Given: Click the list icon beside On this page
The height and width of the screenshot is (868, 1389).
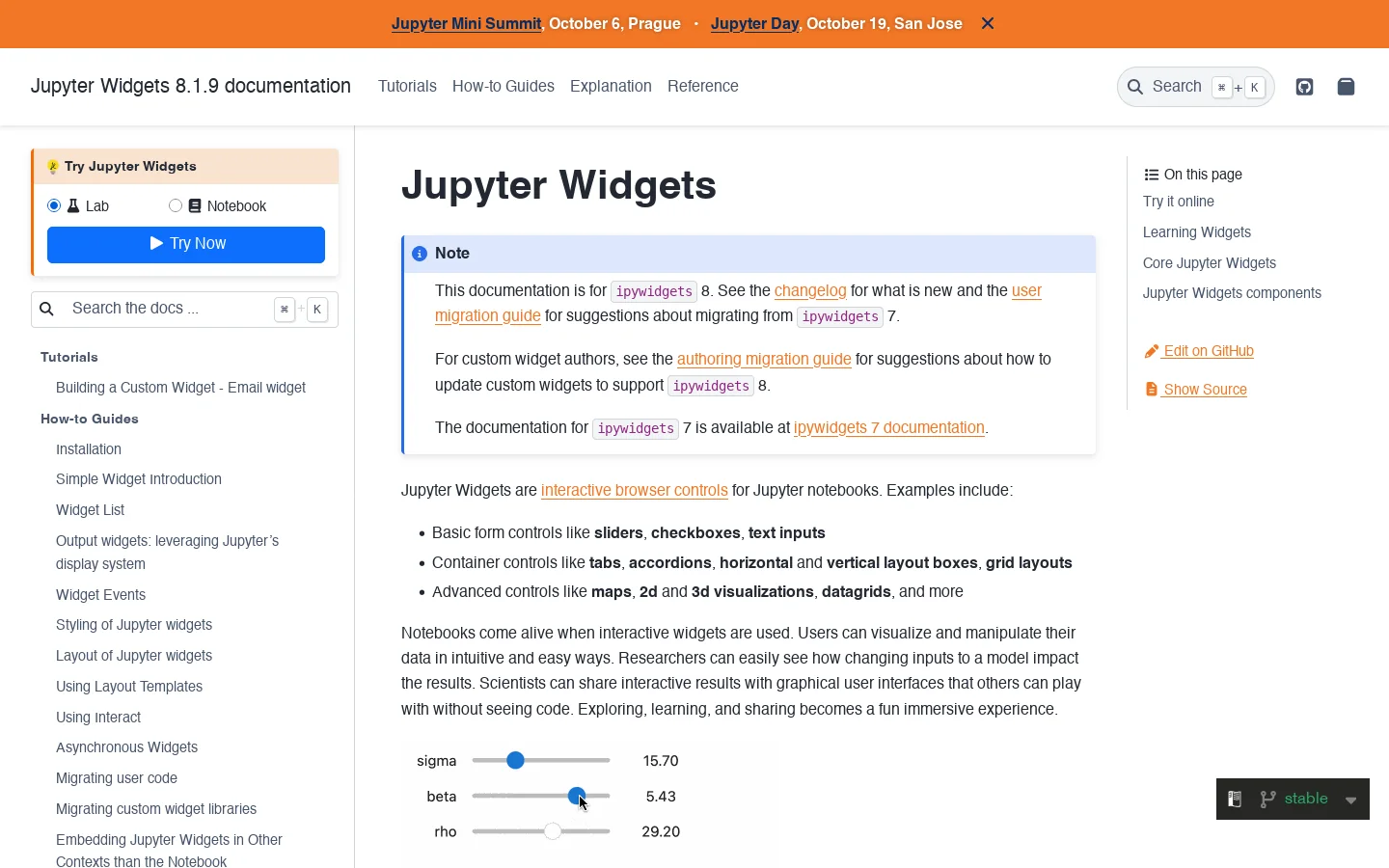Looking at the screenshot, I should 1151,175.
